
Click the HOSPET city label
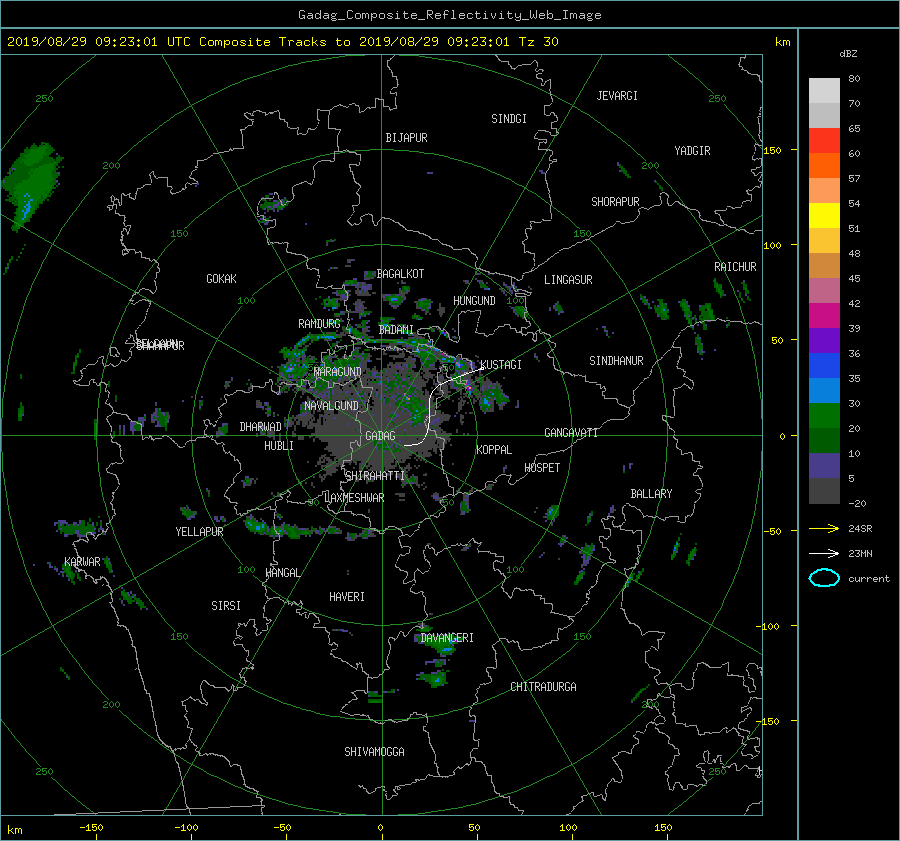click(542, 468)
